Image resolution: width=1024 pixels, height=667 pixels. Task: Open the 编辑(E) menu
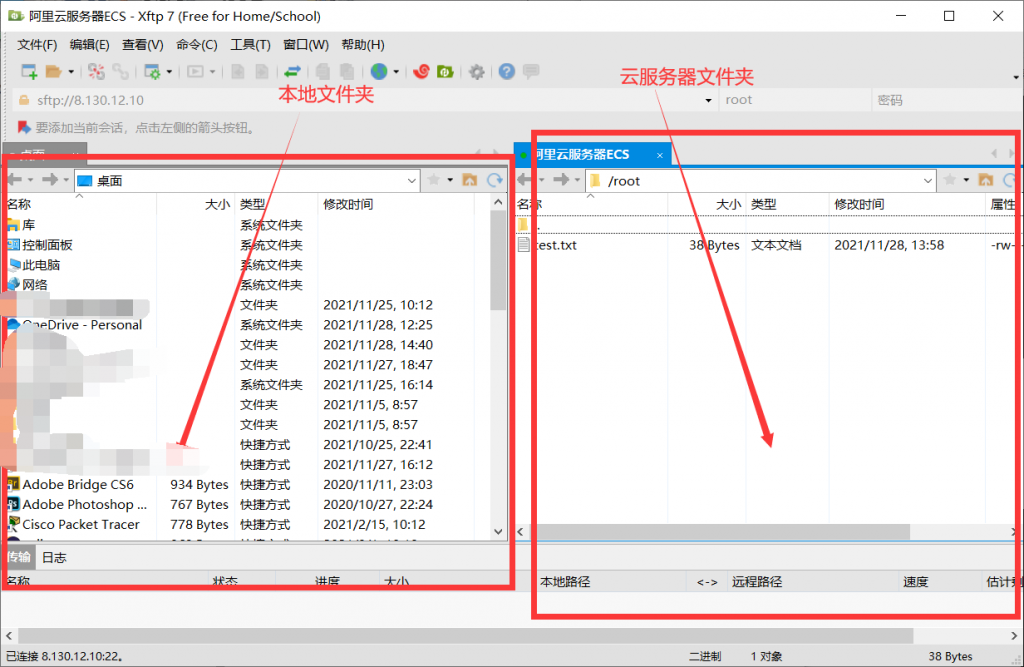(x=89, y=44)
